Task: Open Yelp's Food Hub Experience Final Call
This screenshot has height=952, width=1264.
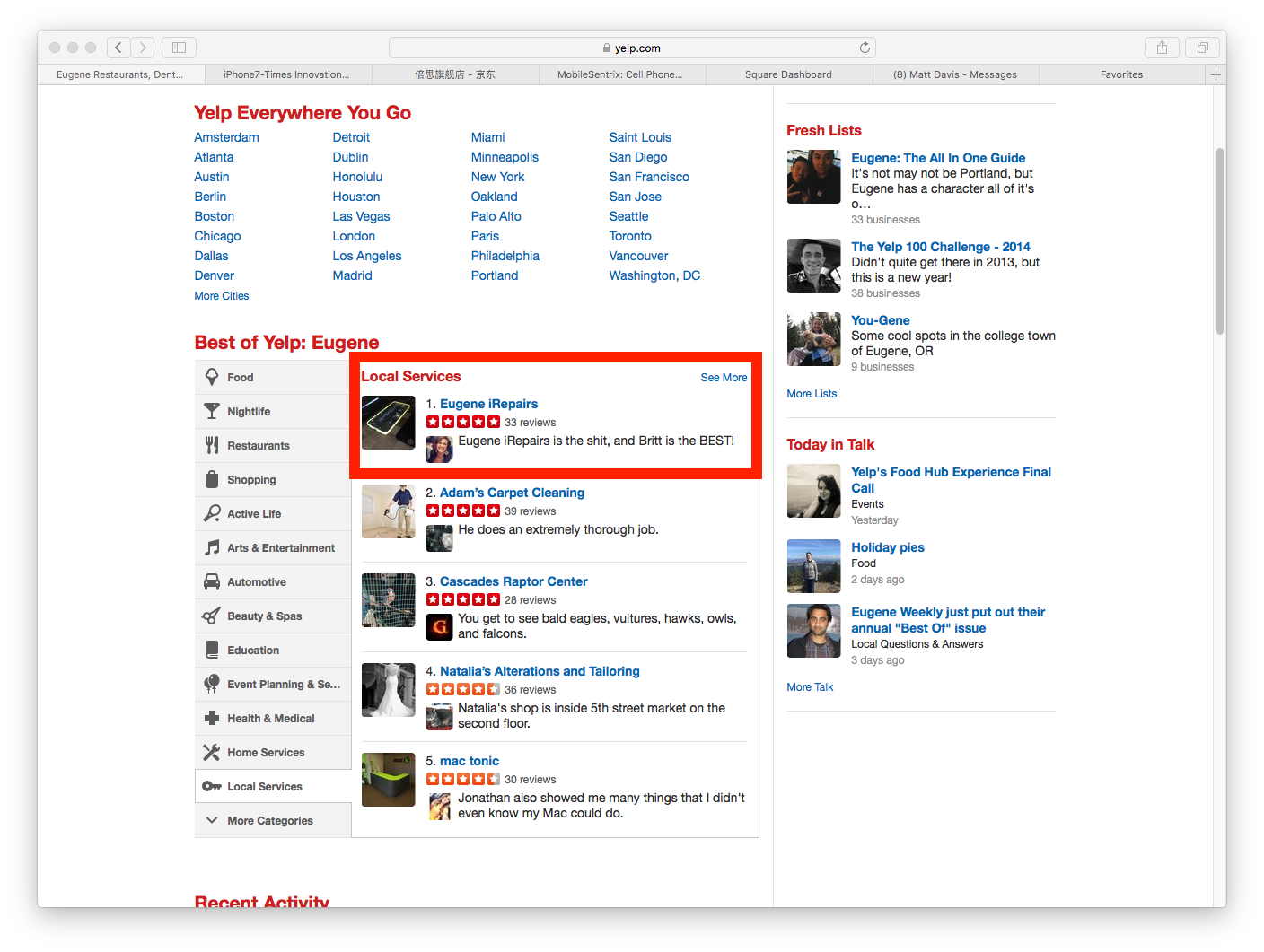Action: (x=952, y=480)
